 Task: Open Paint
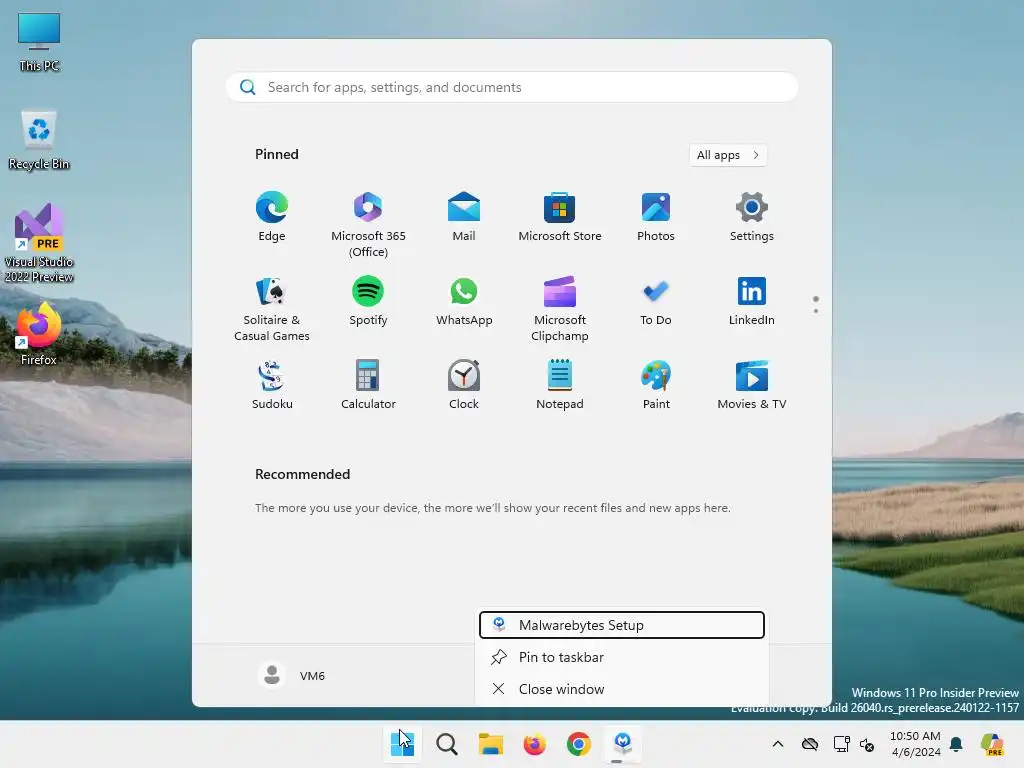click(656, 385)
